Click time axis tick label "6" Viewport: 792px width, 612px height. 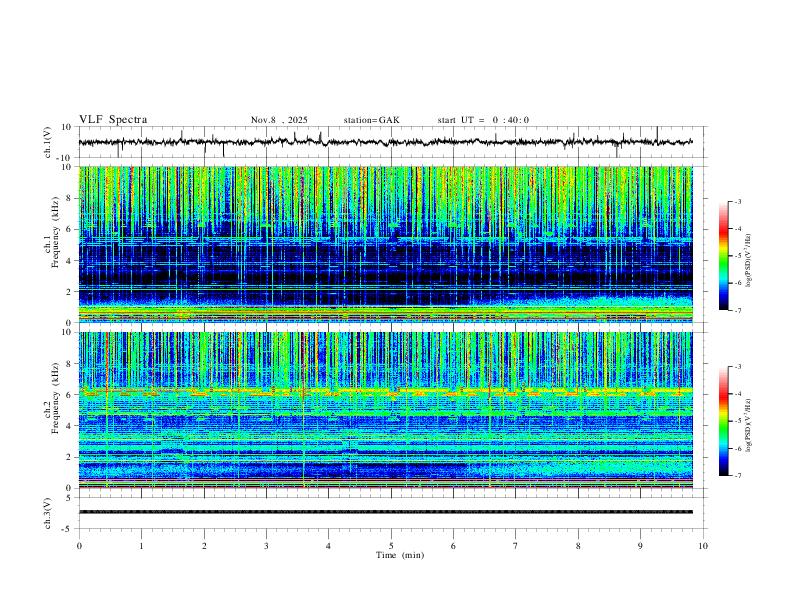pos(454,546)
